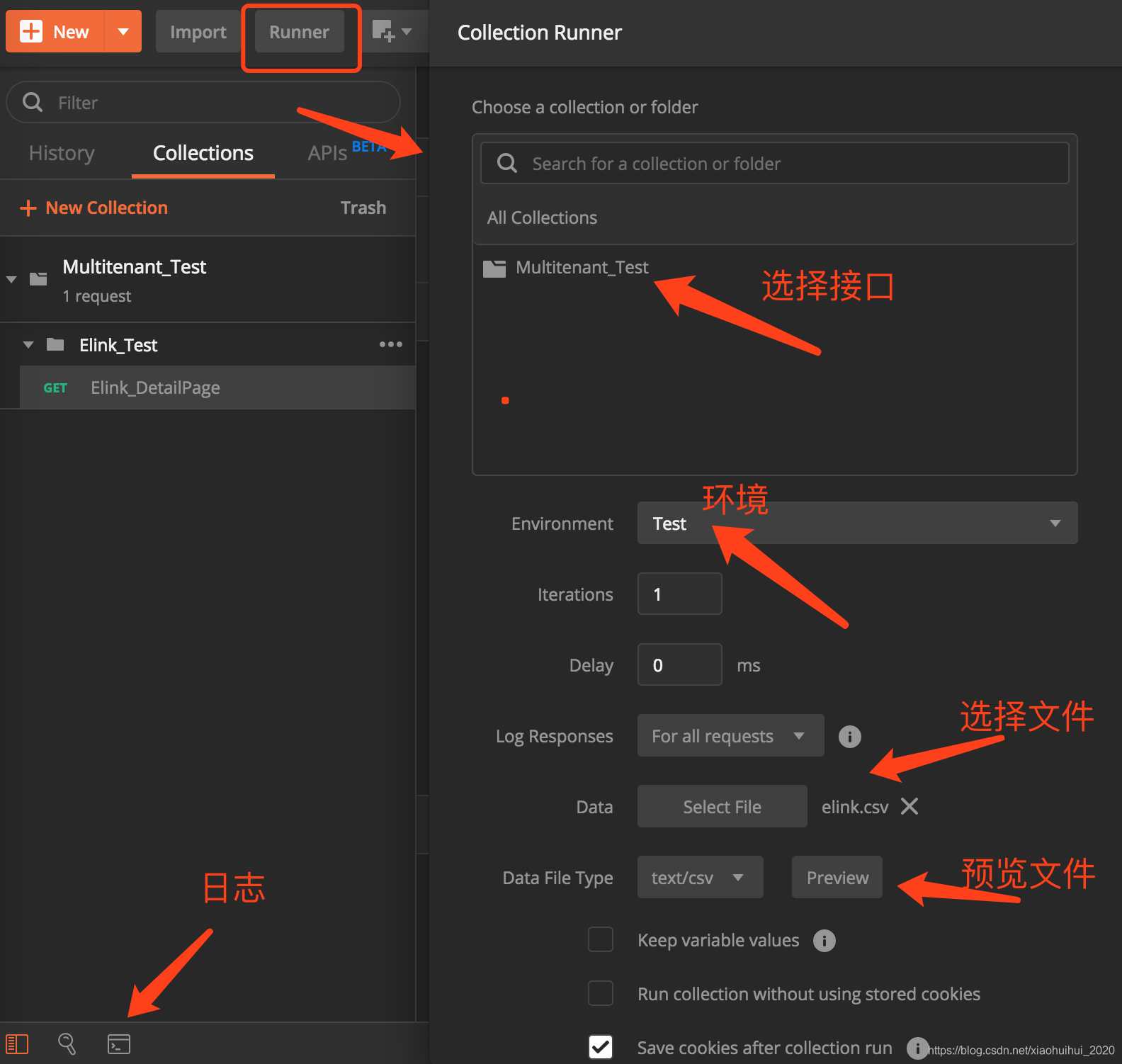Viewport: 1122px width, 1064px height.
Task: Select the Elink_Test folder row
Action: 208,345
